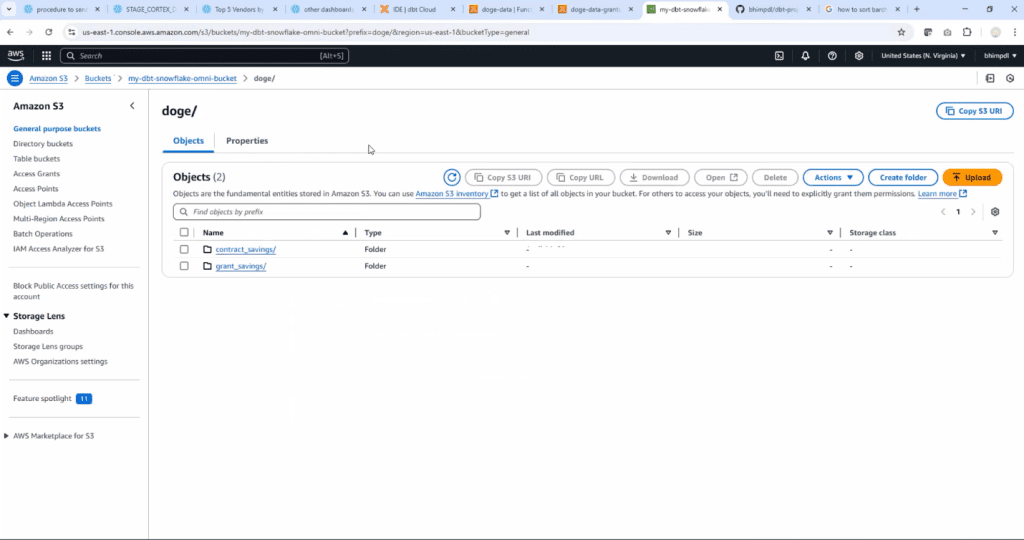Viewport: 1024px width, 540px height.
Task: Click the AWS console Search box
Action: pos(204,56)
